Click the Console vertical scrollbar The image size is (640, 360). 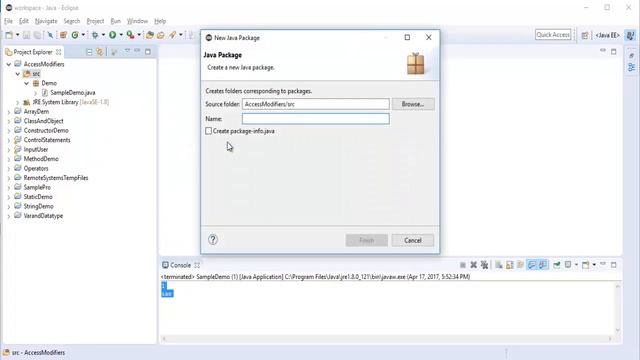tap(618, 308)
